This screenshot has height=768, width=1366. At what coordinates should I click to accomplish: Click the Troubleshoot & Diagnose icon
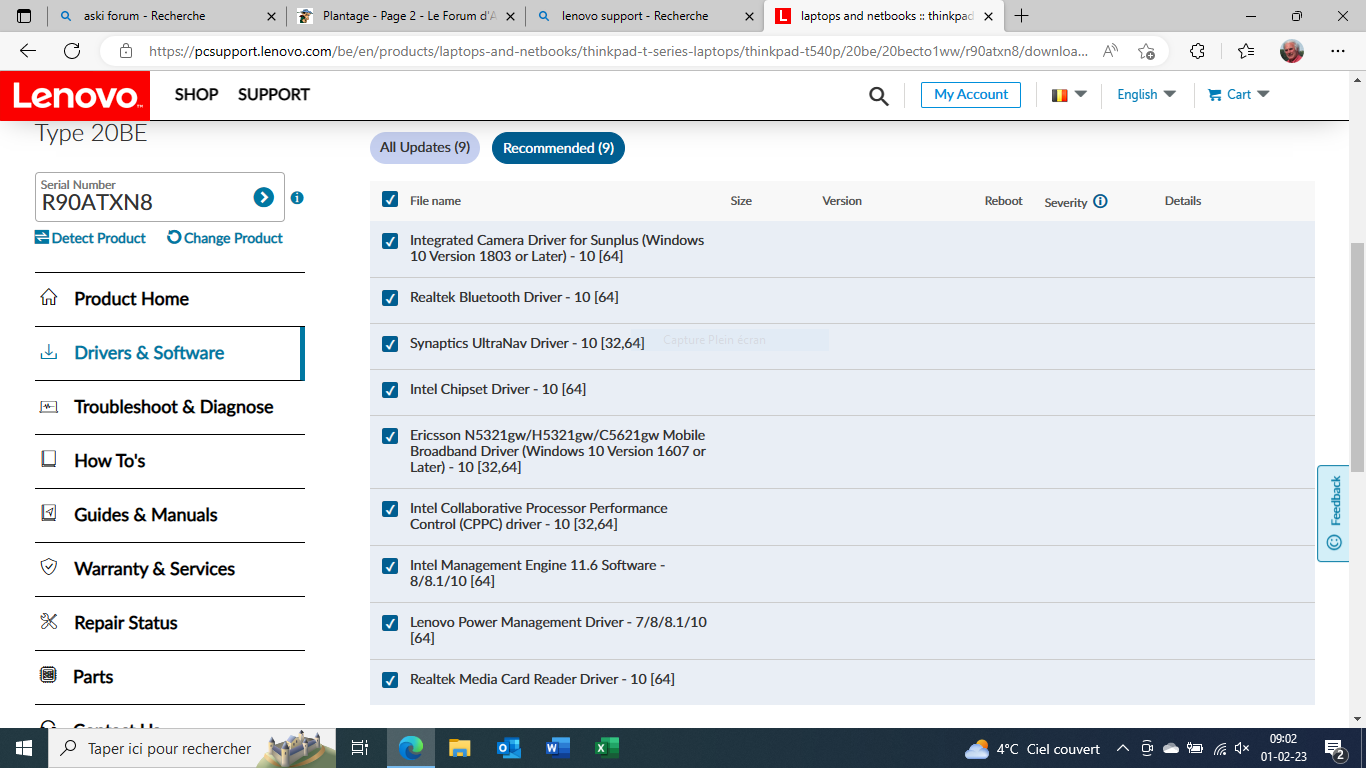tap(48, 406)
